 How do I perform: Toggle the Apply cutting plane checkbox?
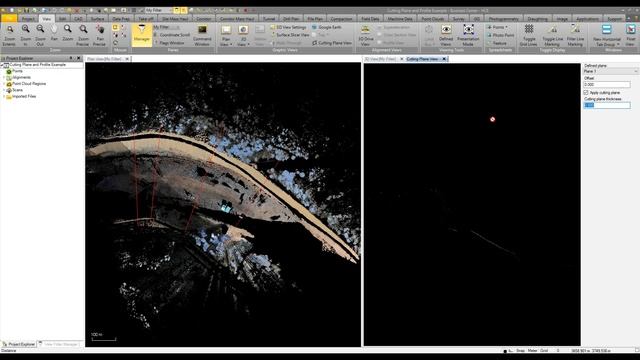(x=586, y=93)
